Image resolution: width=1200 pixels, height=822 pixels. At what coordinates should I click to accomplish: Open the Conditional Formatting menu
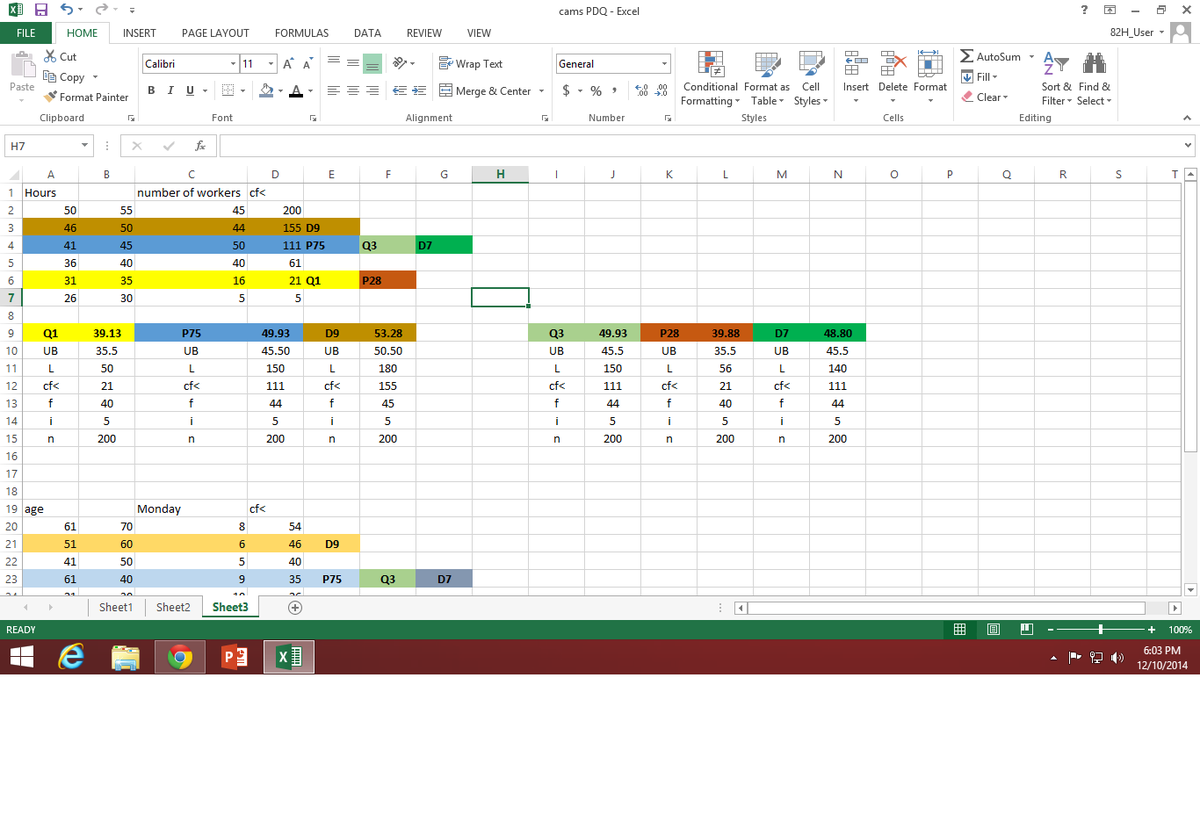tap(710, 78)
